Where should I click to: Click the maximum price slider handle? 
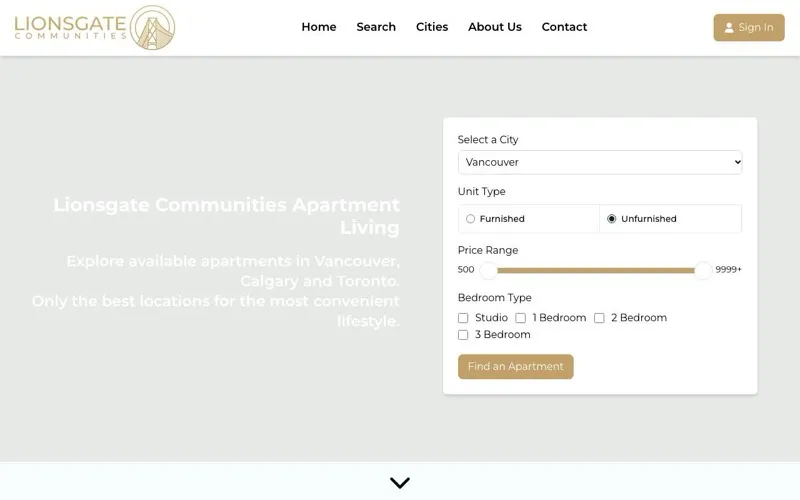(x=703, y=270)
